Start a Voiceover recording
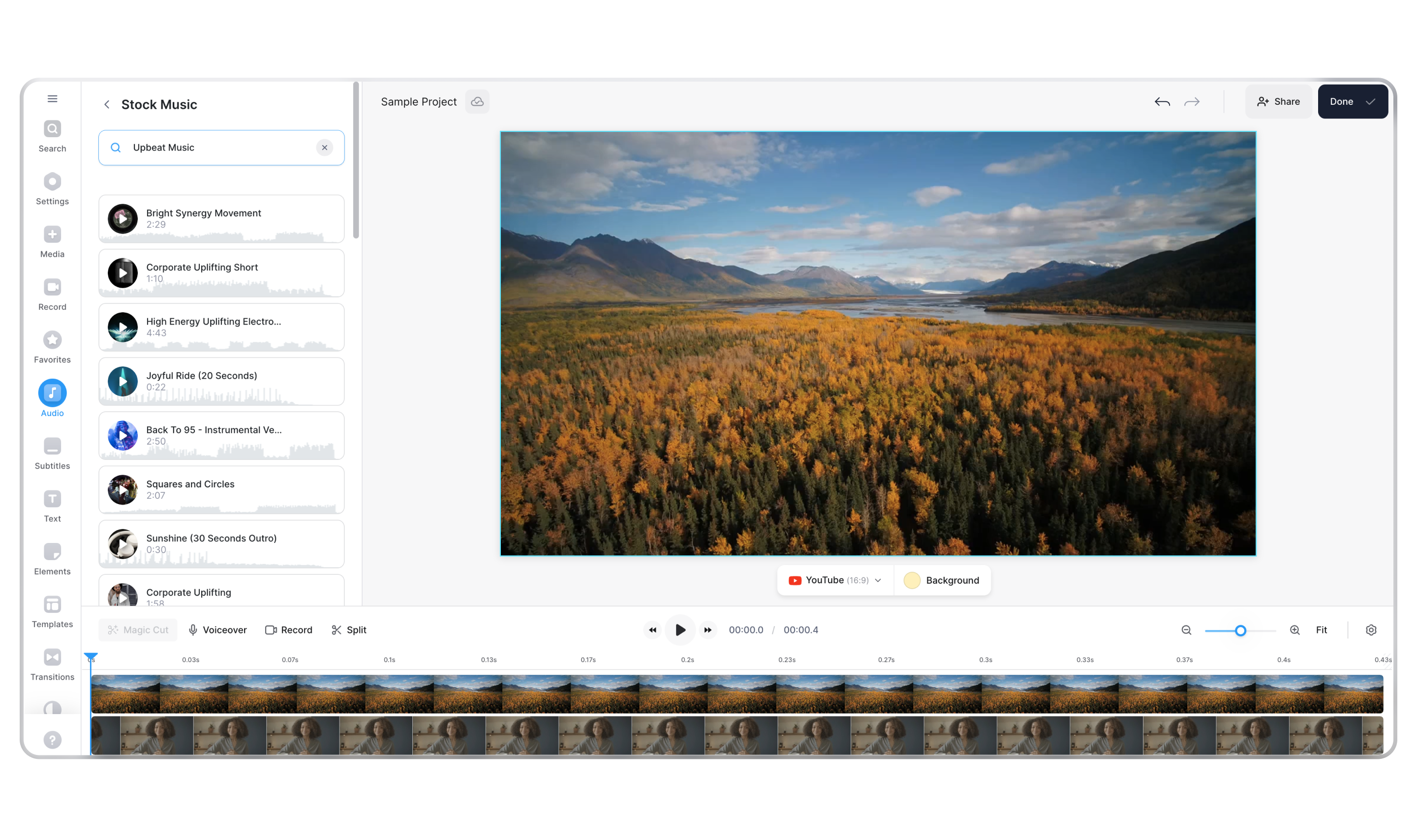 point(217,630)
